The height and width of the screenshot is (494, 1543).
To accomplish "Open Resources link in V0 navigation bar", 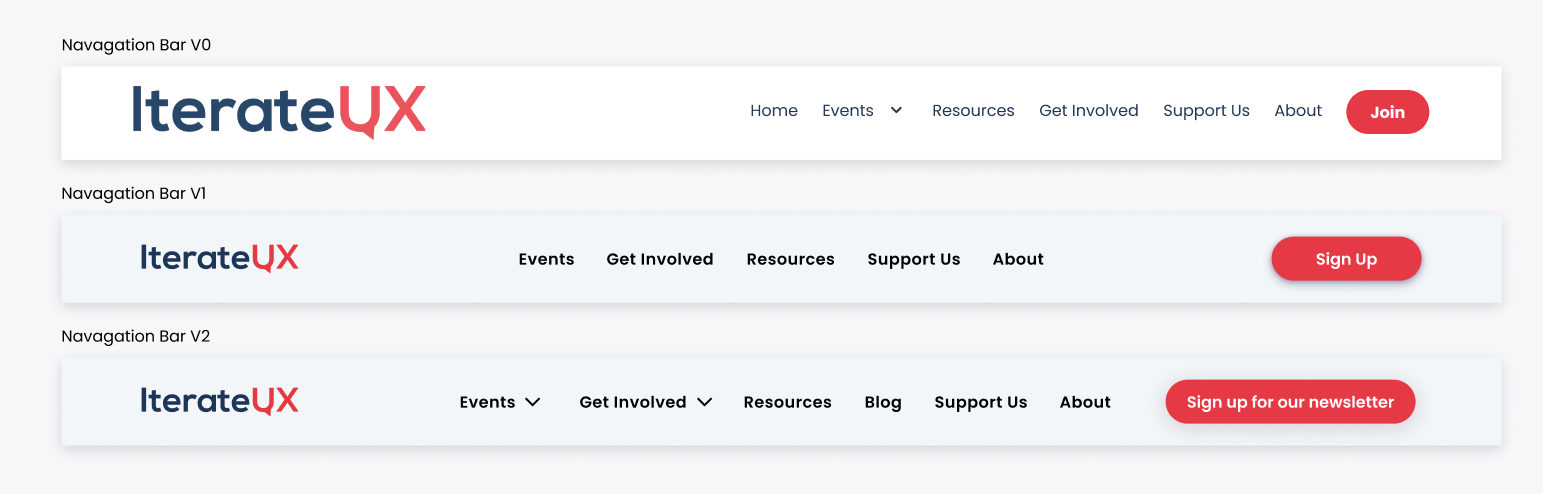I will (973, 111).
